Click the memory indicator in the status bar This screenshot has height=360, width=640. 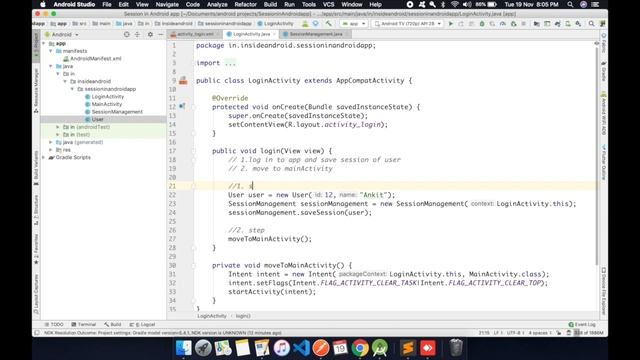click(x=588, y=333)
